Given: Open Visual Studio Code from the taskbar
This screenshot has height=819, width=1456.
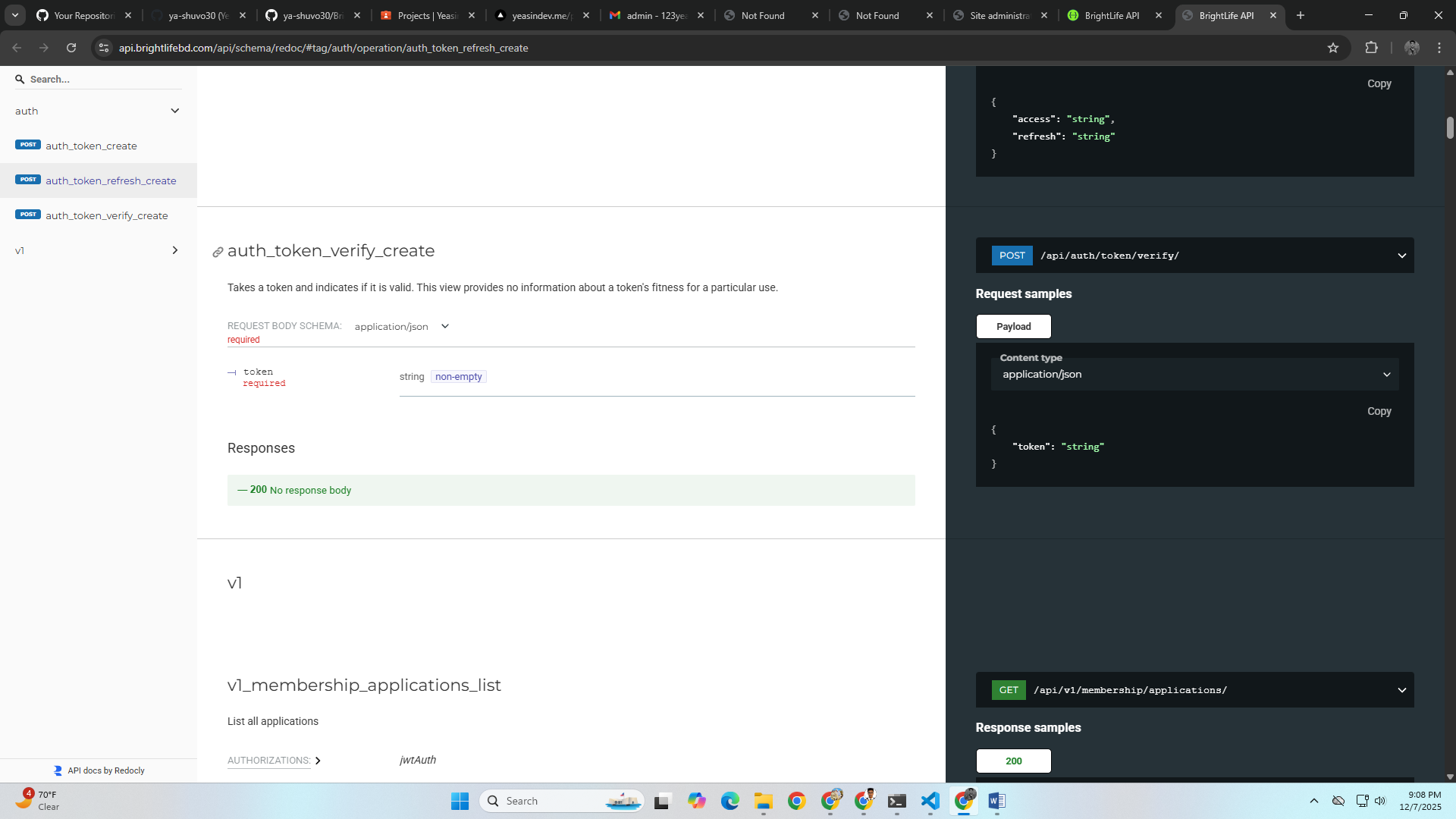Looking at the screenshot, I should (930, 801).
